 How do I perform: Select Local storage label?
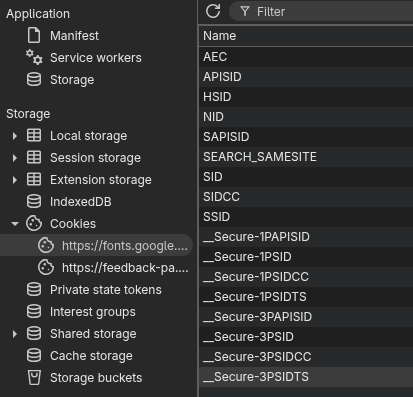[88, 136]
